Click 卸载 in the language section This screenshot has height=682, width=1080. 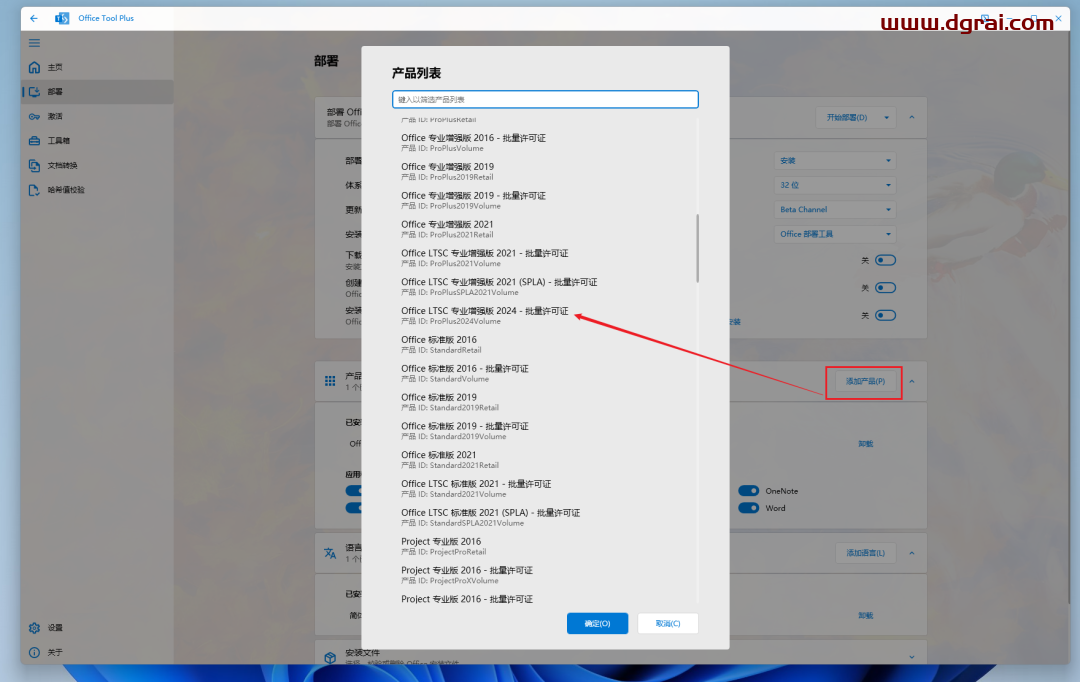click(x=866, y=615)
